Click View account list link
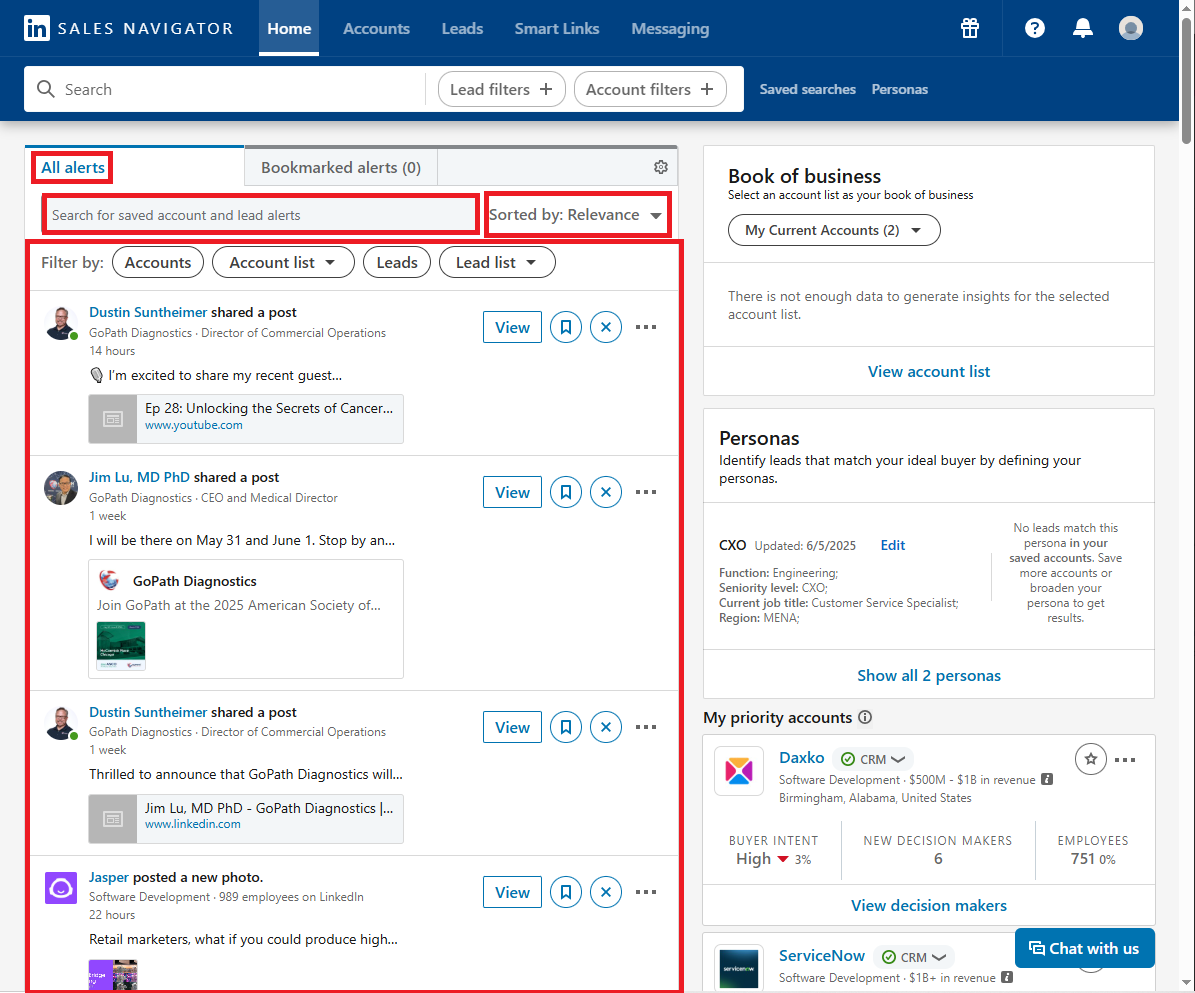The height and width of the screenshot is (993, 1195). 928,371
